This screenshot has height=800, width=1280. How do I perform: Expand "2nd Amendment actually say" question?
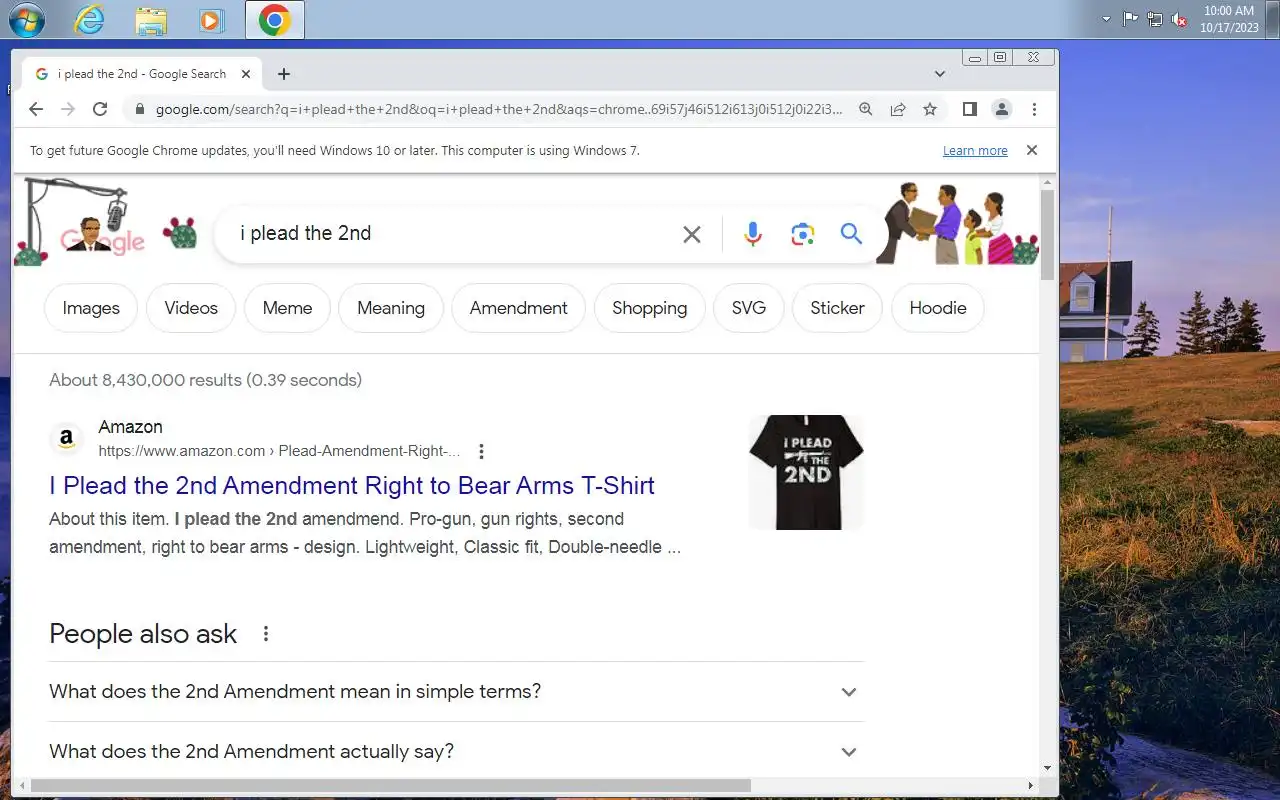click(x=456, y=752)
